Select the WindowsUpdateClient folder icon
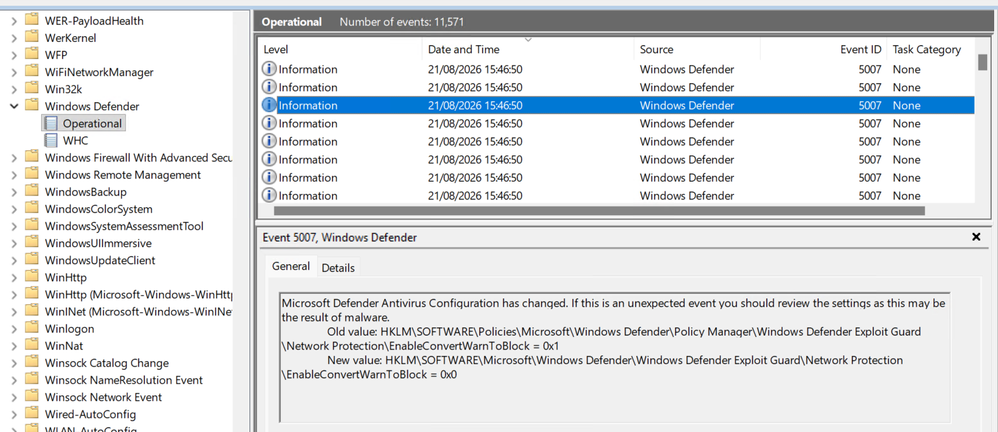 (x=31, y=260)
